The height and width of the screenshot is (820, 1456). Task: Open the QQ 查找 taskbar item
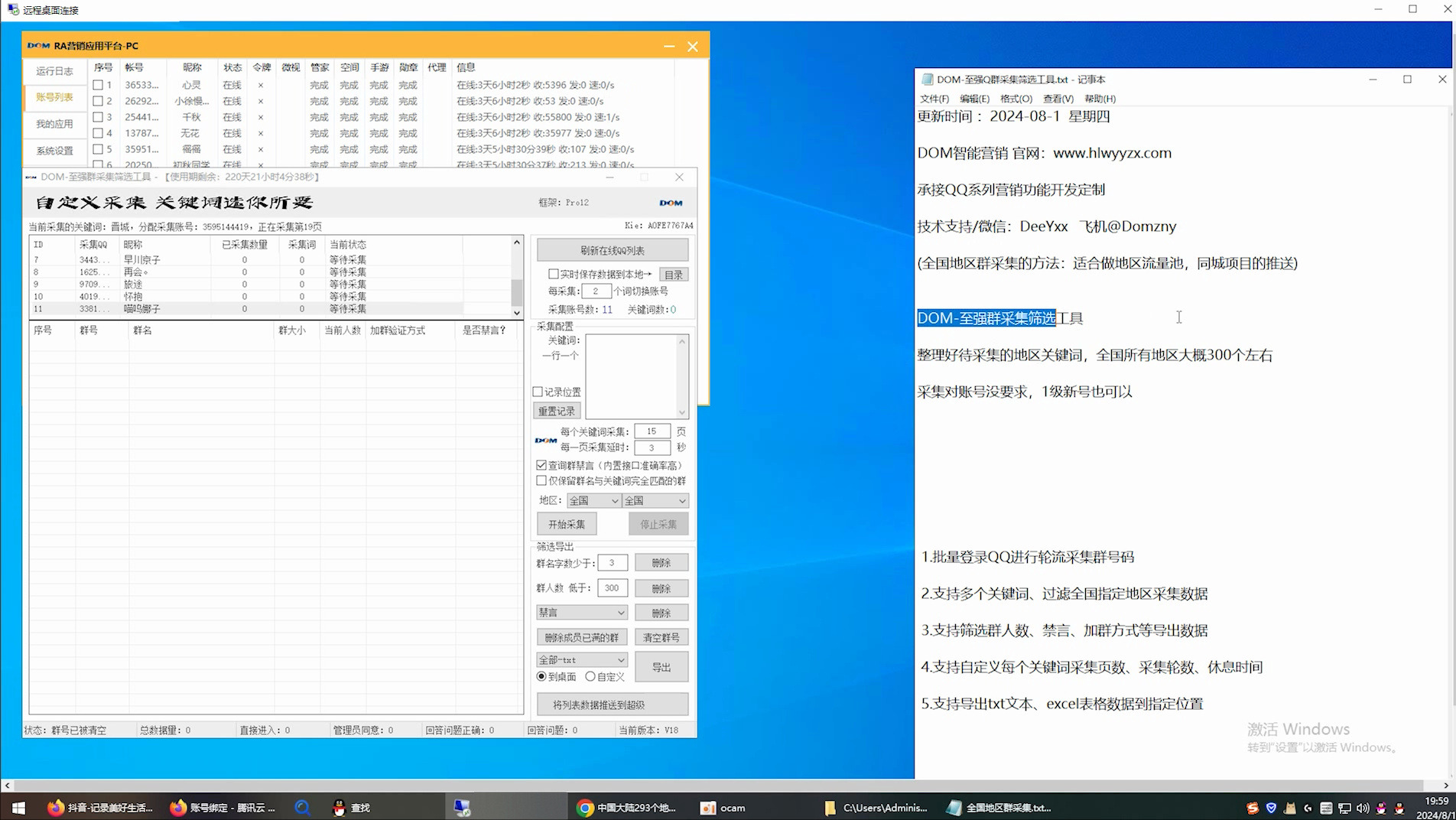tap(352, 808)
